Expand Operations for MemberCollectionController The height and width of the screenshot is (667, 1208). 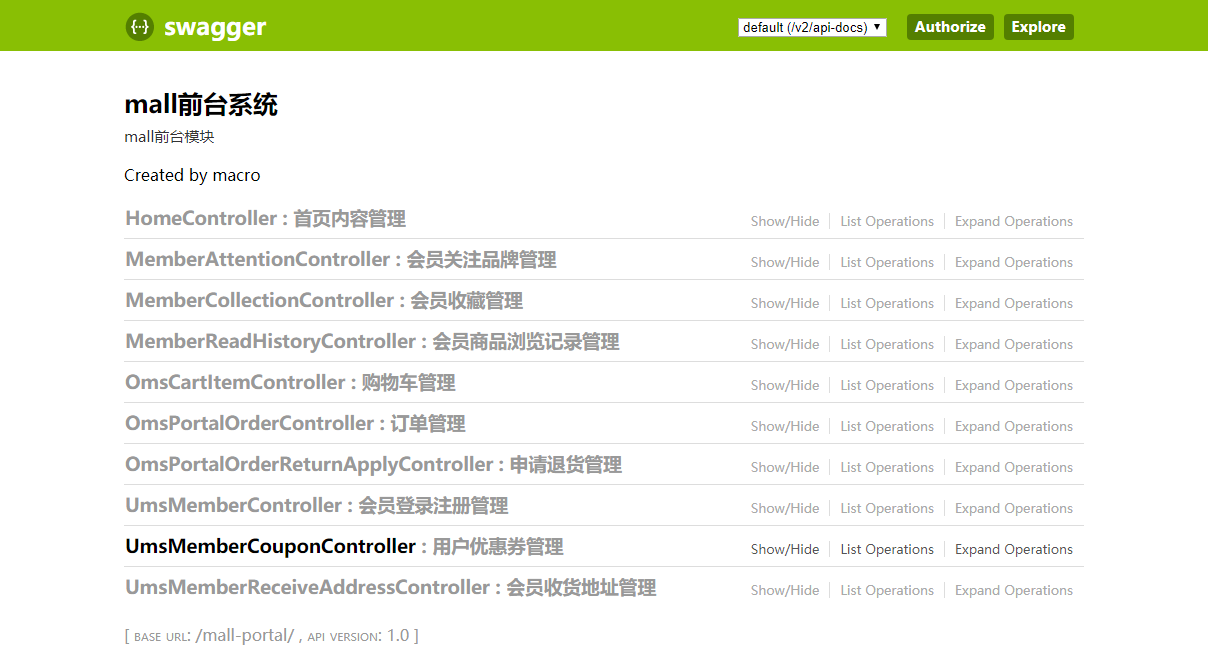tap(1013, 304)
